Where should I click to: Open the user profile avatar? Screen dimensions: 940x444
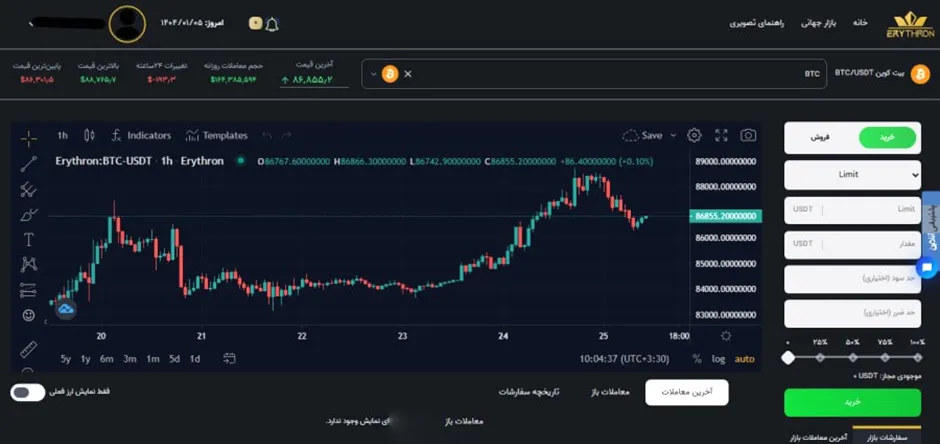point(127,24)
